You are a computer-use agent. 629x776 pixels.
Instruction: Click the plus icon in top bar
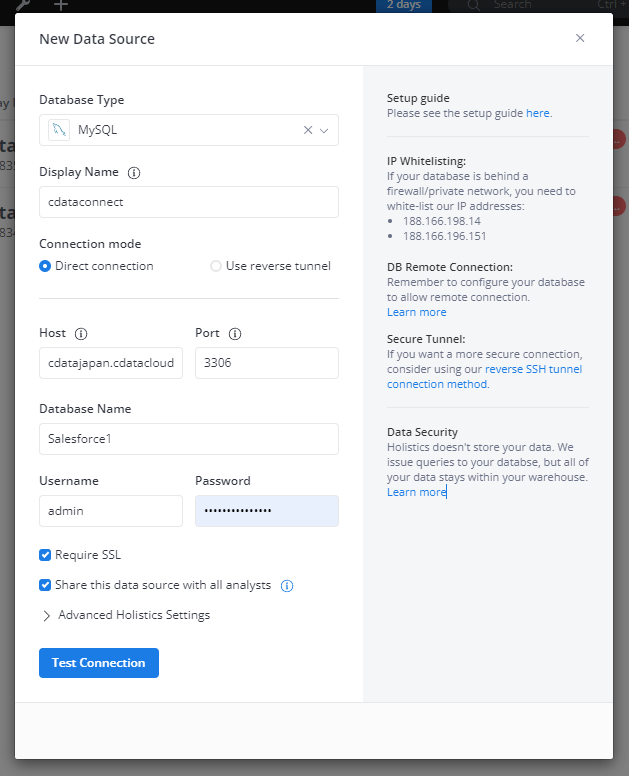(61, 5)
